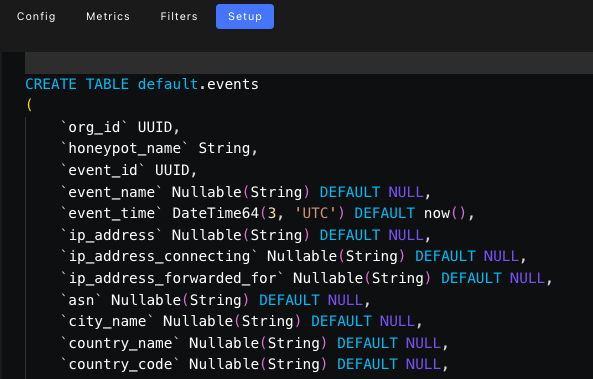The width and height of the screenshot is (593, 379).
Task: Click honeypot_name column name
Action: [x=124, y=148]
